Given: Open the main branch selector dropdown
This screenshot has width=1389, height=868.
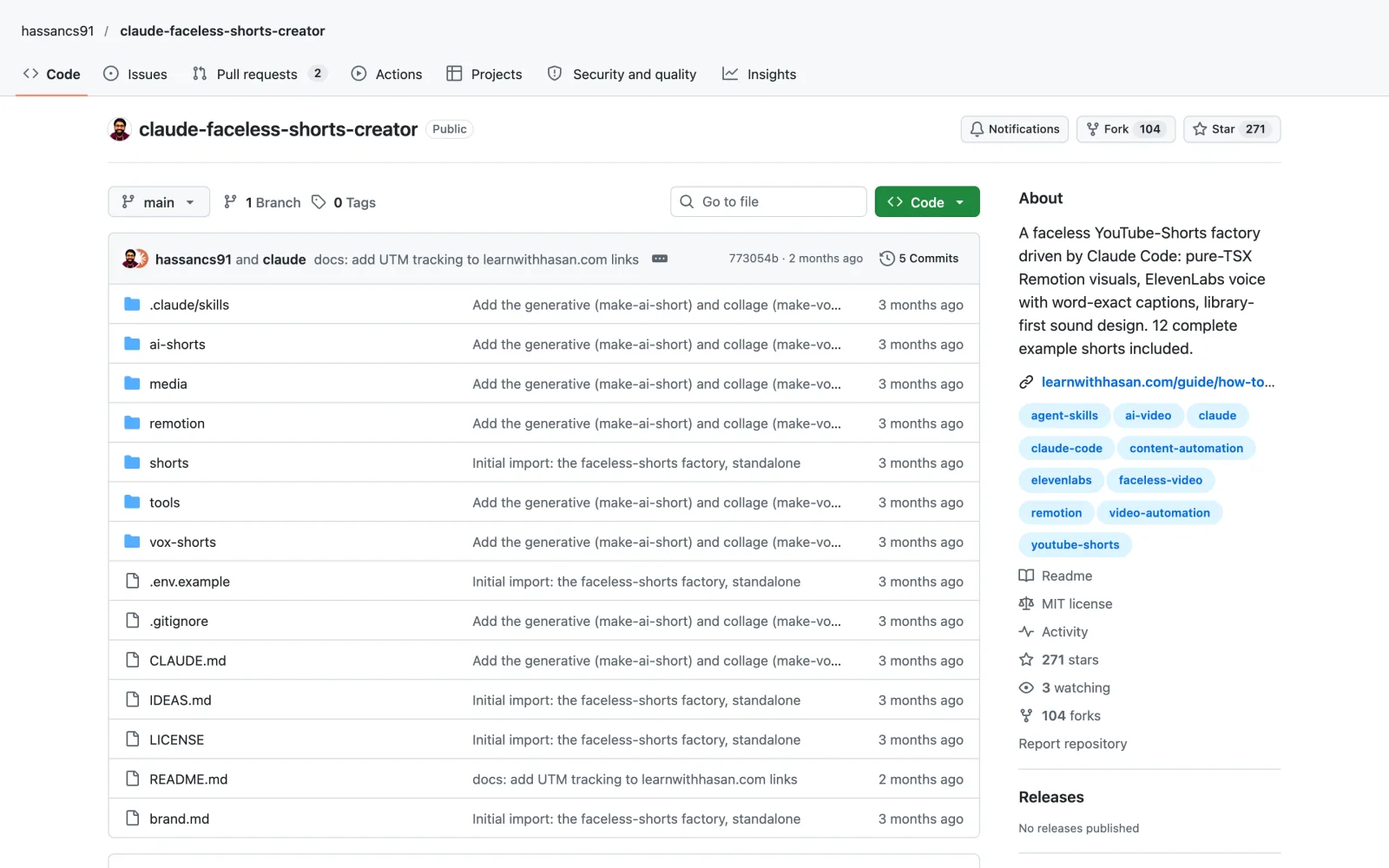Looking at the screenshot, I should point(159,202).
